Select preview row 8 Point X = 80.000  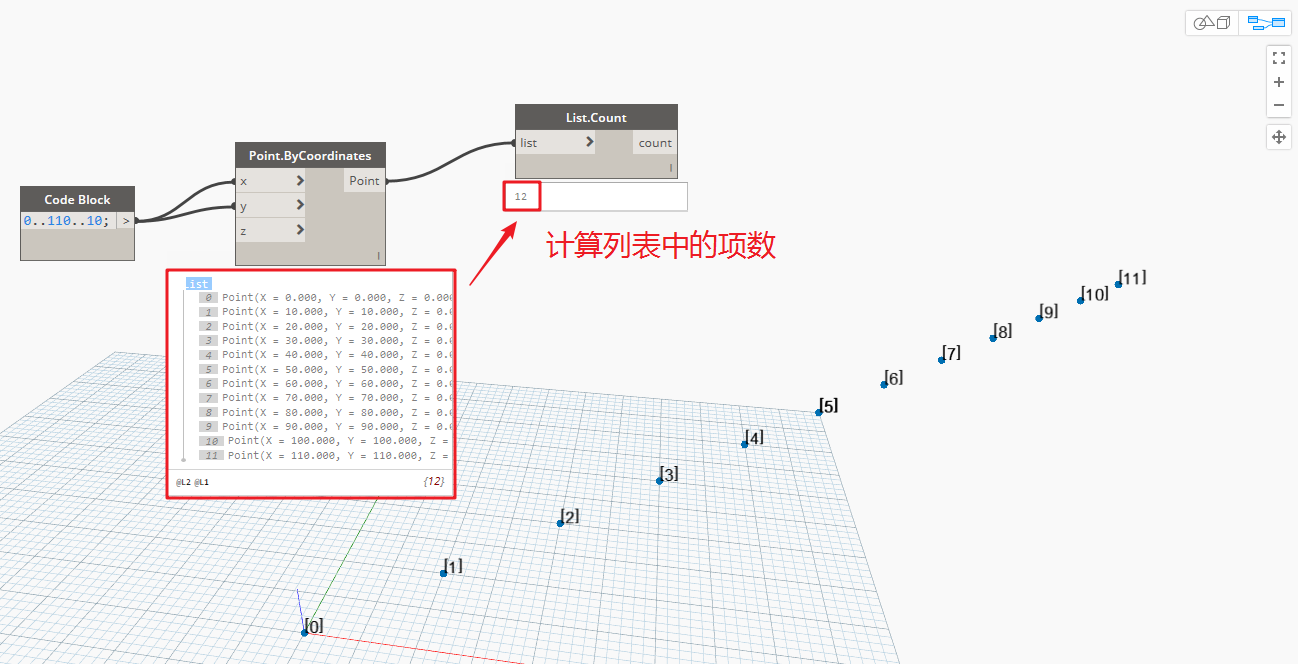tap(325, 412)
